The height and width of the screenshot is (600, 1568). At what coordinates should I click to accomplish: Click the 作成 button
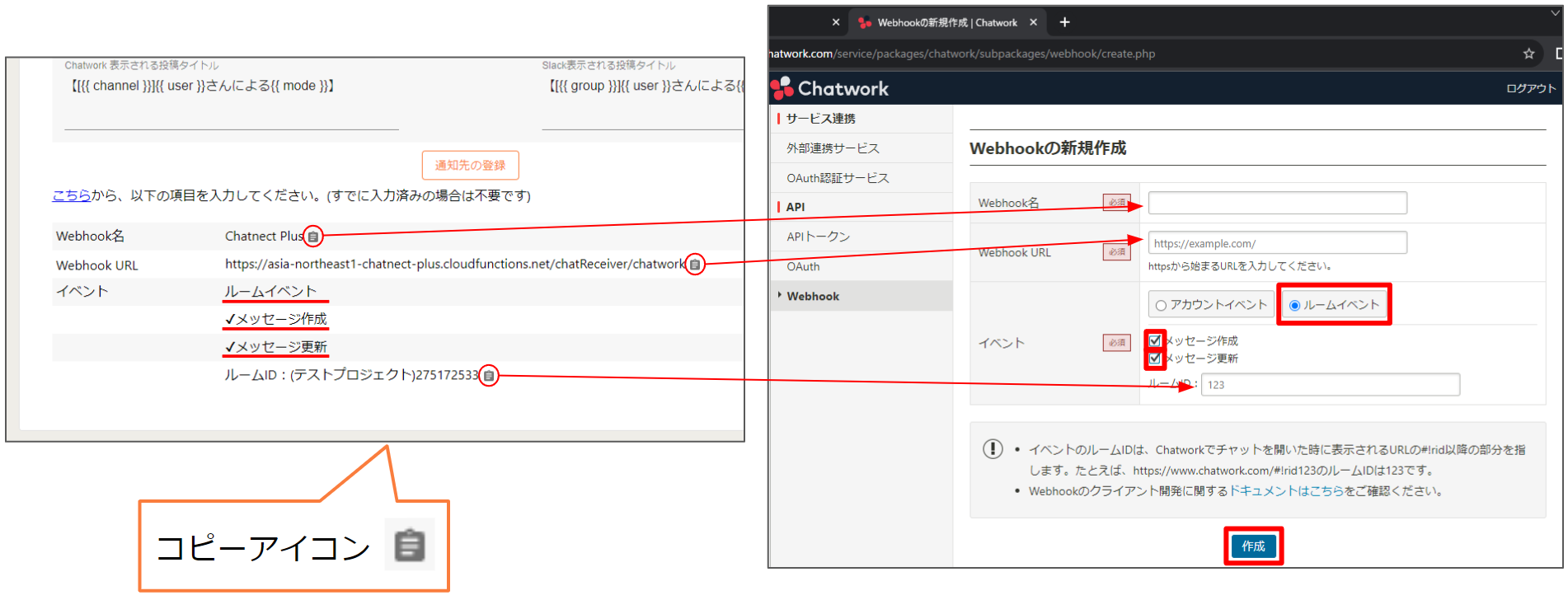pos(1253,546)
